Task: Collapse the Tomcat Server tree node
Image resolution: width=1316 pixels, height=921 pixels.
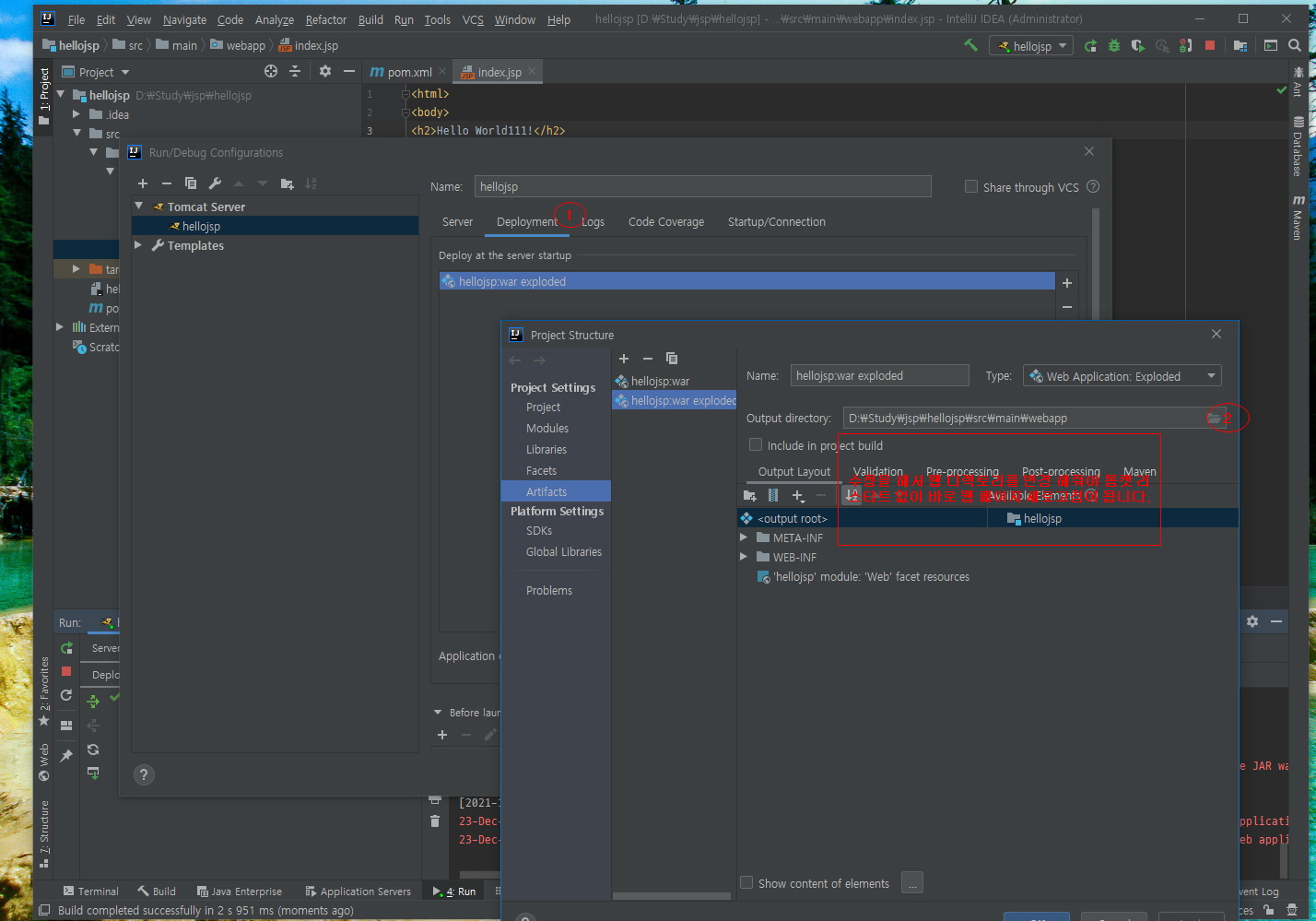Action: tap(139, 207)
